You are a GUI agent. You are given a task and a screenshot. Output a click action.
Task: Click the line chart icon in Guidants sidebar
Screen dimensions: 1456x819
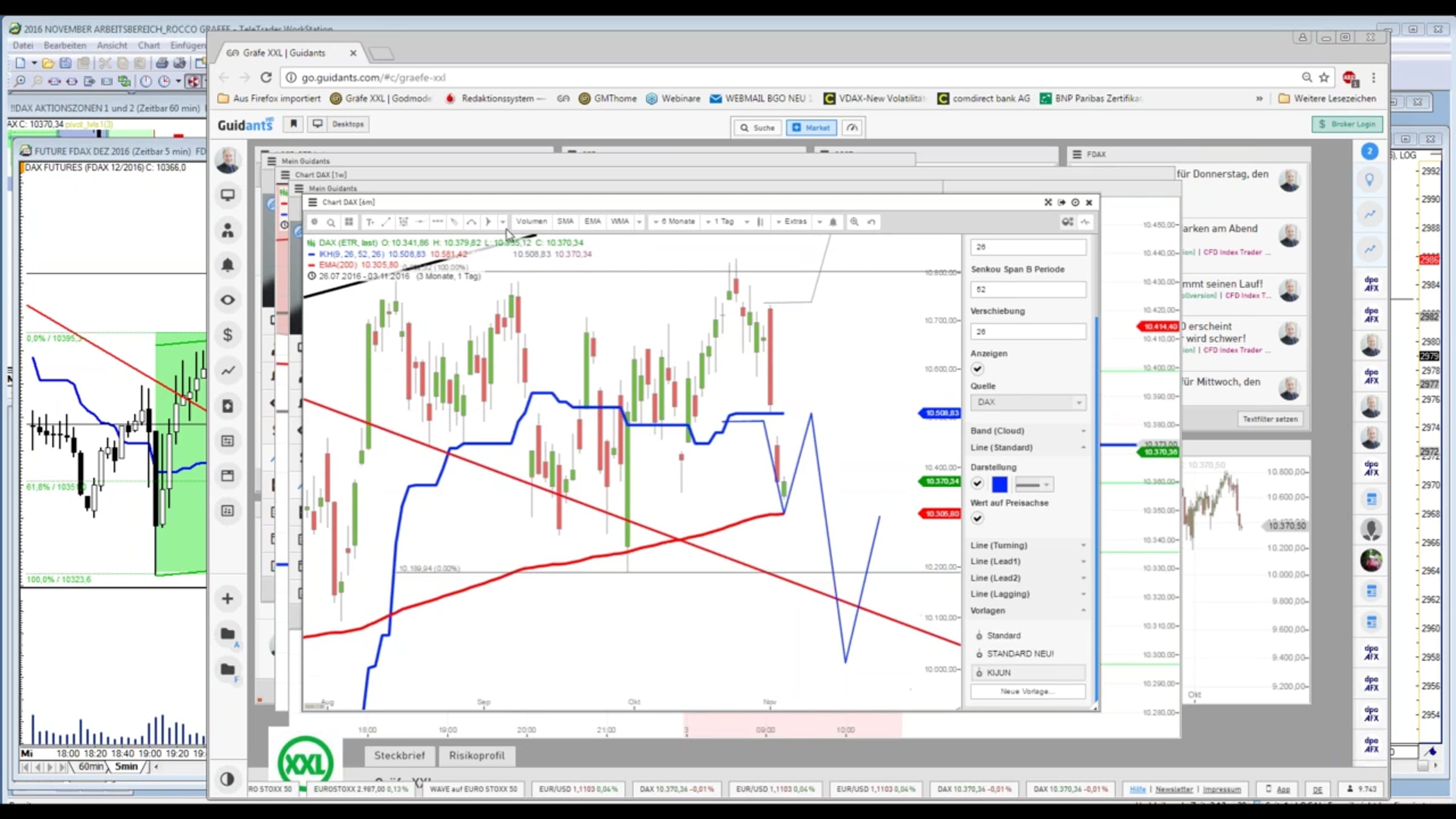click(x=227, y=370)
